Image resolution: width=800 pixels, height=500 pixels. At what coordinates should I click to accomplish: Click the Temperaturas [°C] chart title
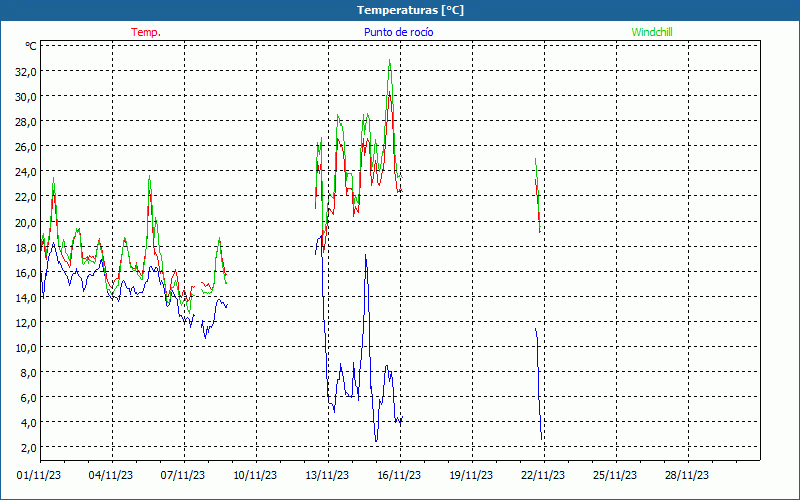410,10
